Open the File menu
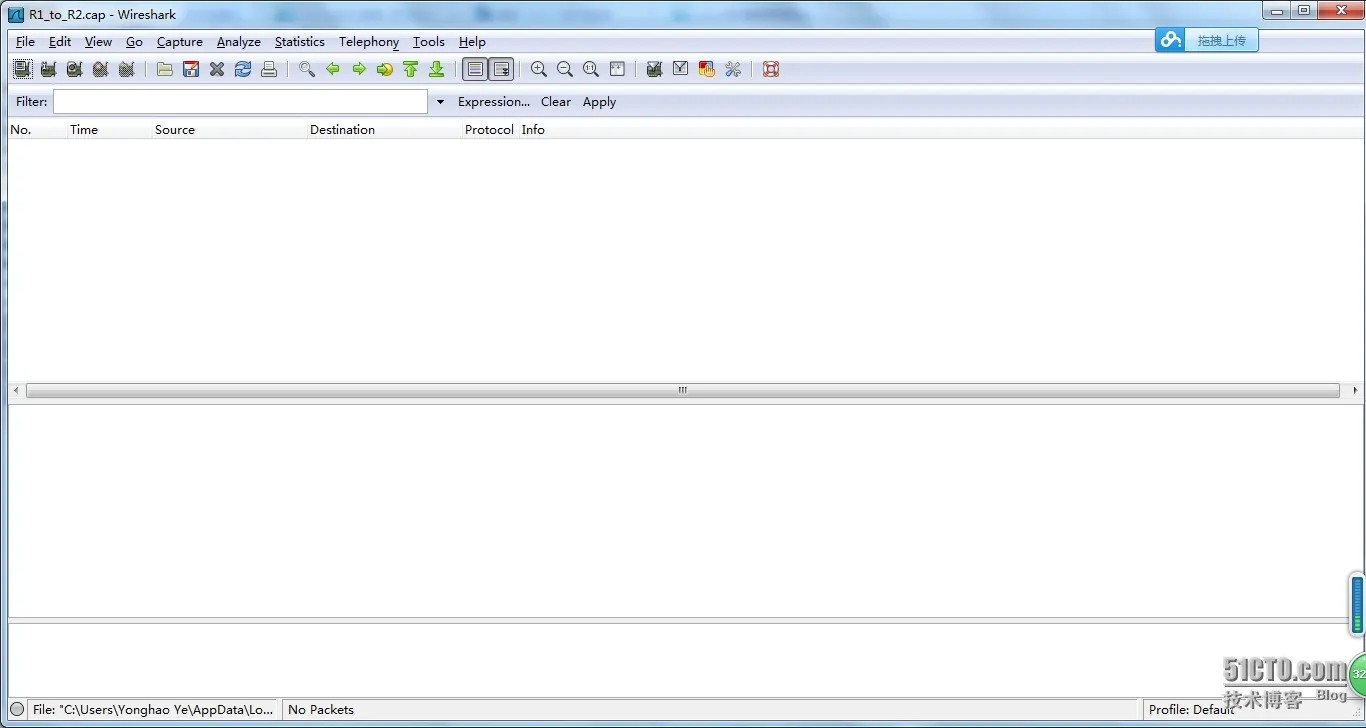Screen dimensions: 1366x728 pyautogui.click(x=25, y=42)
